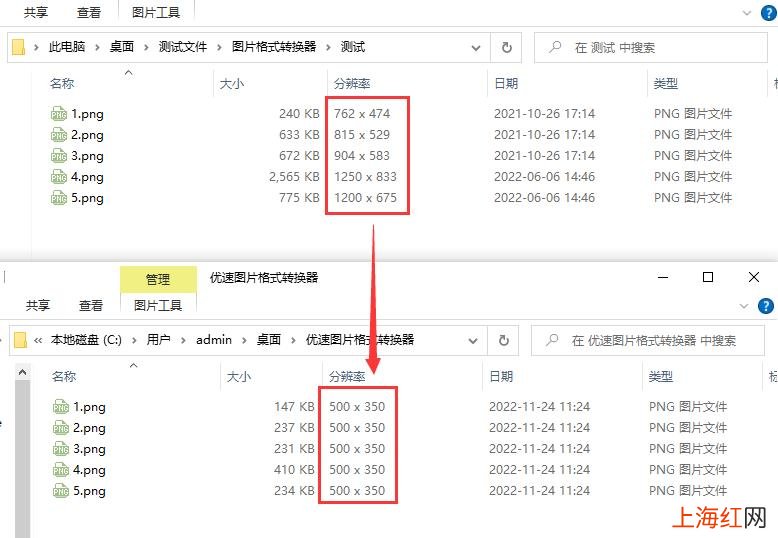Click 3.png file icon in 测试 window

59,156
